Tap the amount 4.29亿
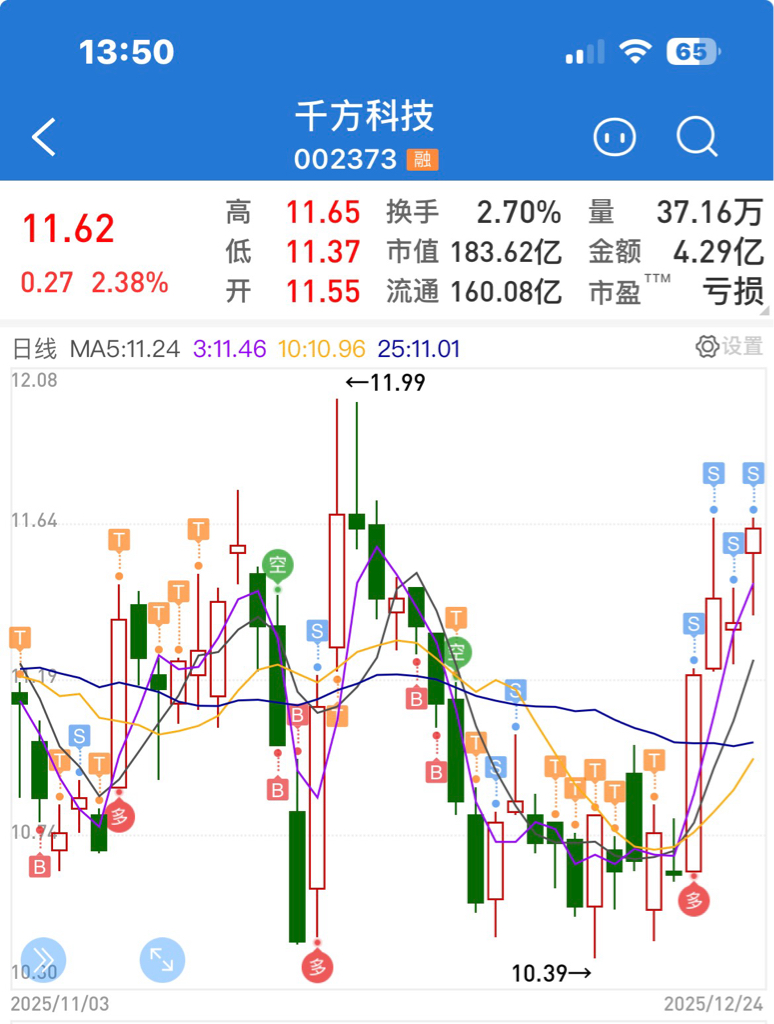Viewport: 774px width, 1024px height. point(718,251)
